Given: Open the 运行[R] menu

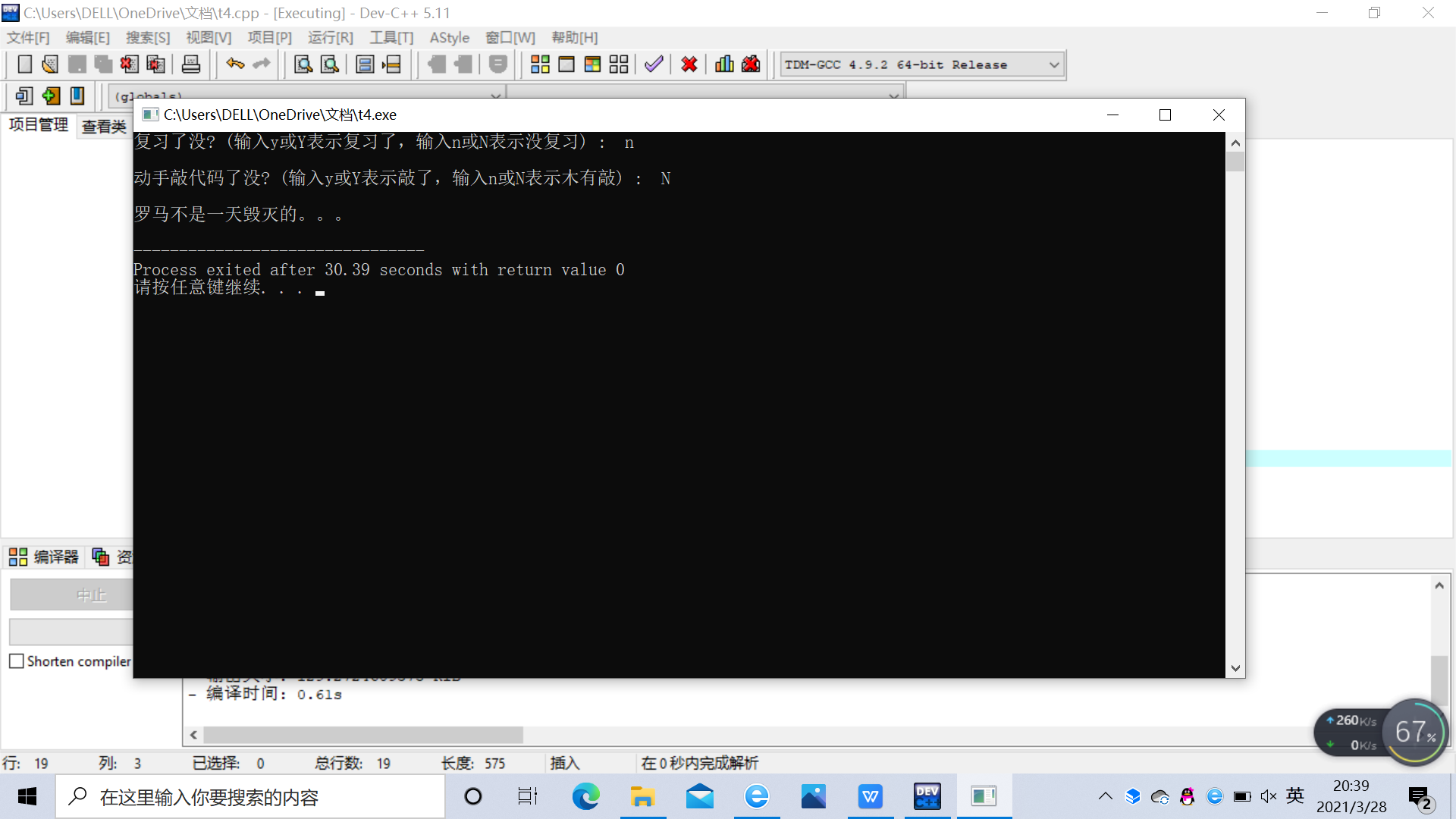Looking at the screenshot, I should [x=330, y=37].
